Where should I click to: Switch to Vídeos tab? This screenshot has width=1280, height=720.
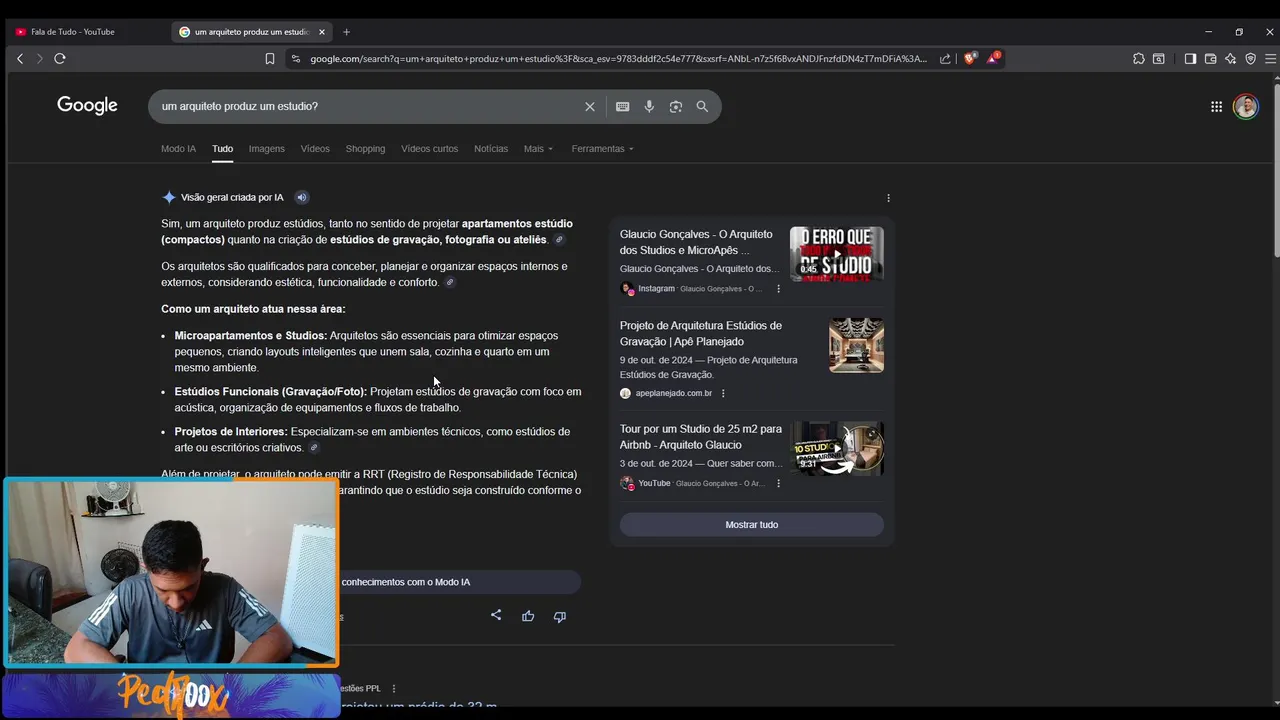point(315,149)
